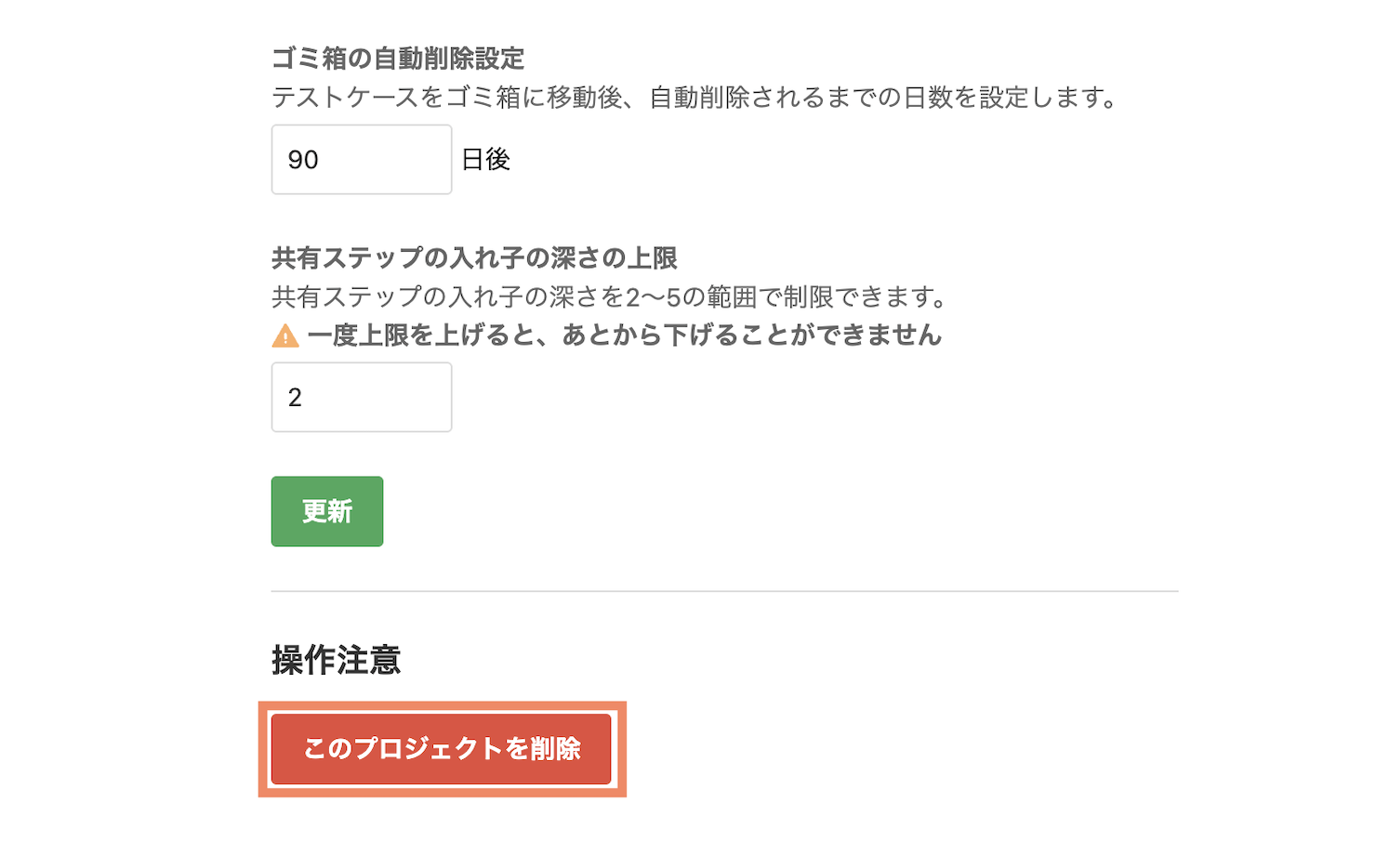Screen dimensions: 1389x868
Task: Click the text 共有ステップ in the range description
Action: coord(347,297)
